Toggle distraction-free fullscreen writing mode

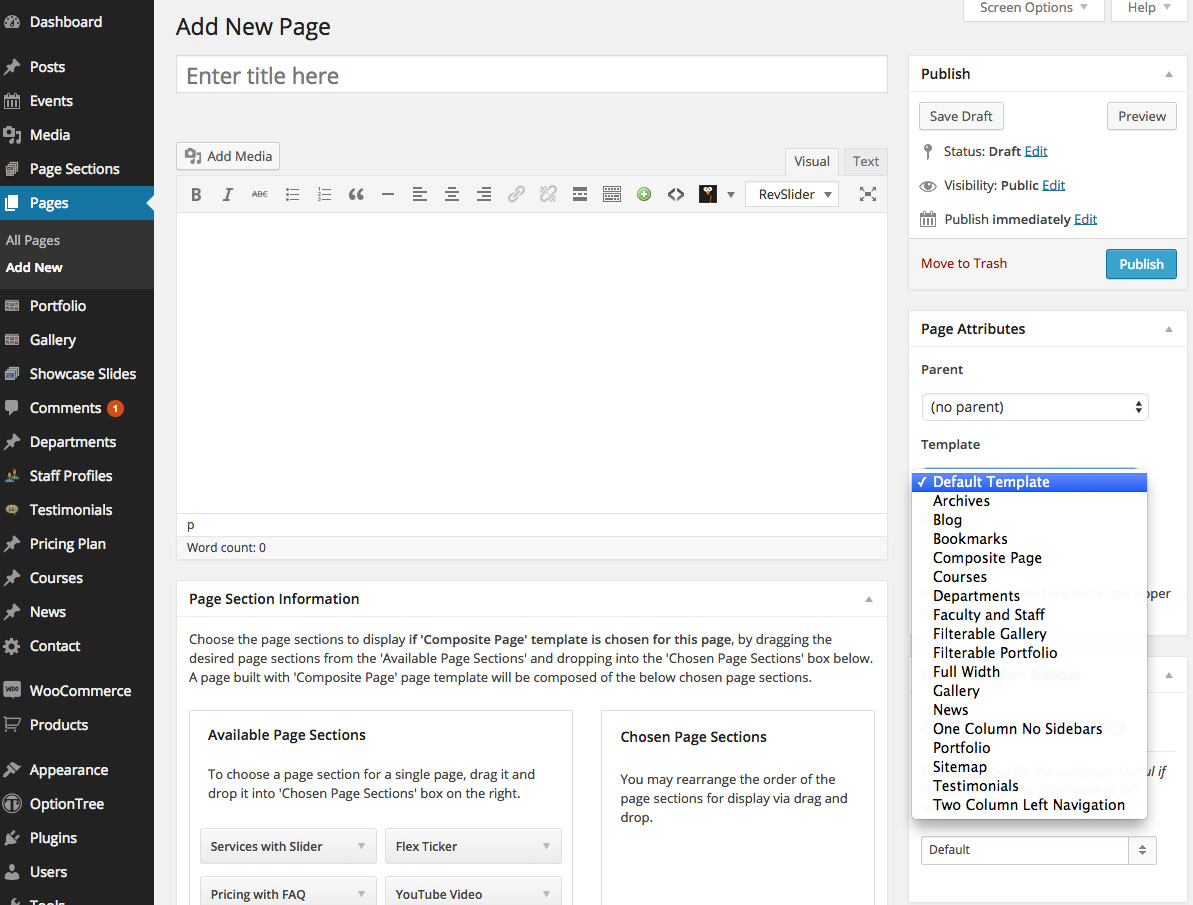(867, 193)
